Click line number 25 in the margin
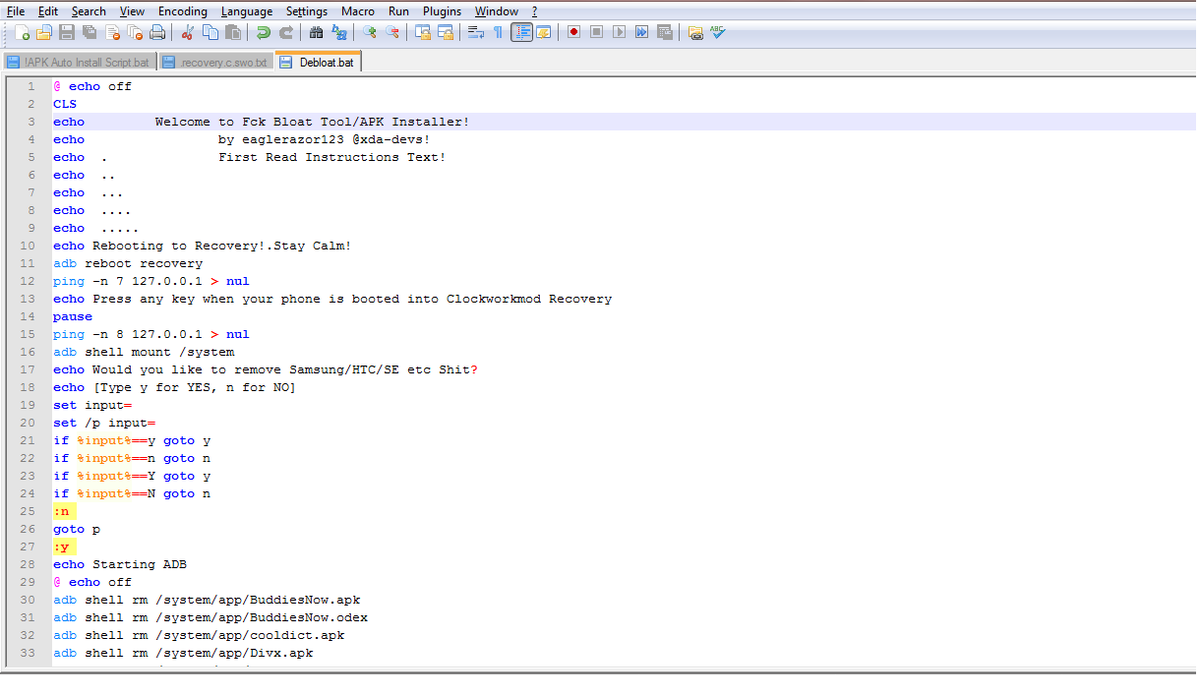Screen dimensions: 1200x675 click(28, 511)
